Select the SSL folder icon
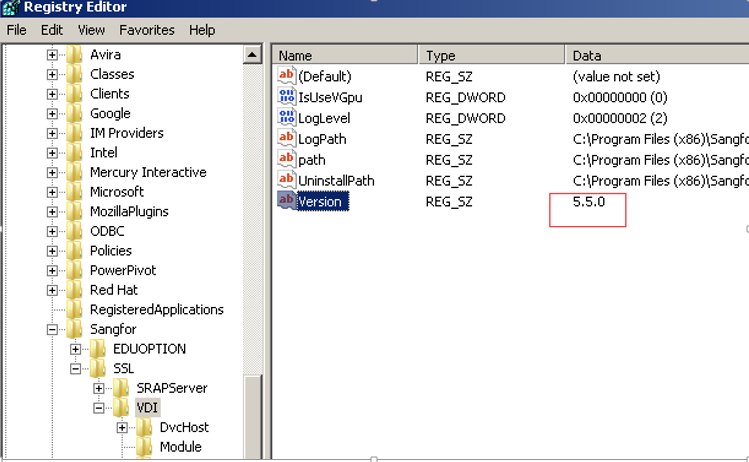This screenshot has width=749, height=462. pyautogui.click(x=97, y=368)
